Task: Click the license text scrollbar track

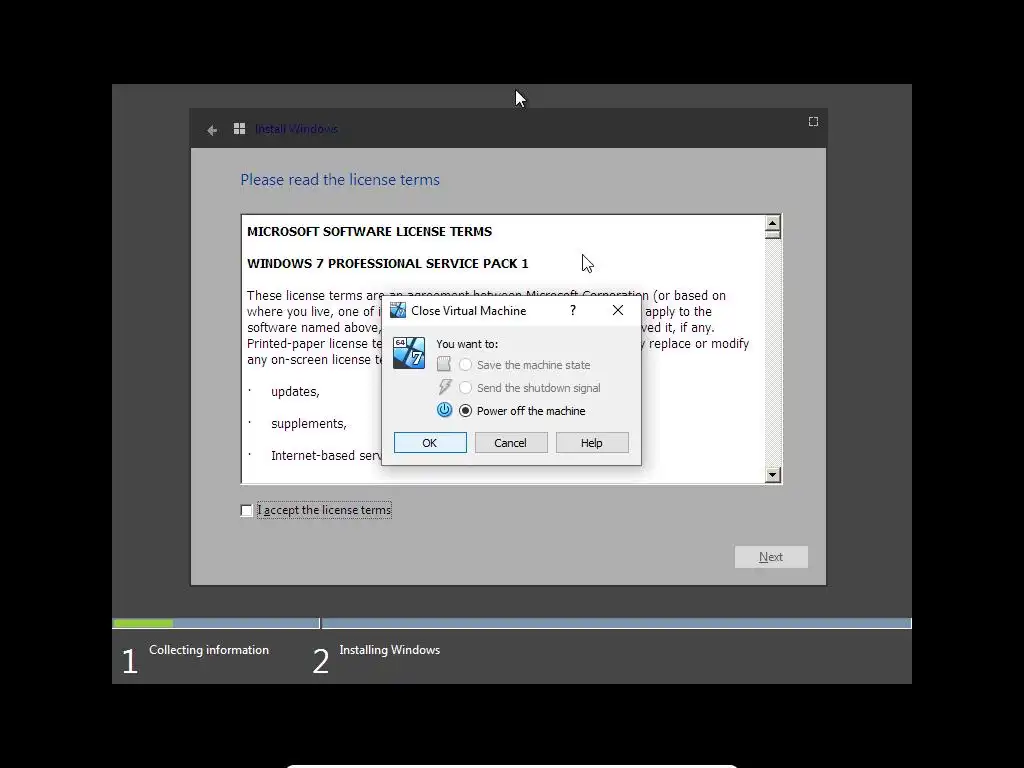Action: pos(773,353)
